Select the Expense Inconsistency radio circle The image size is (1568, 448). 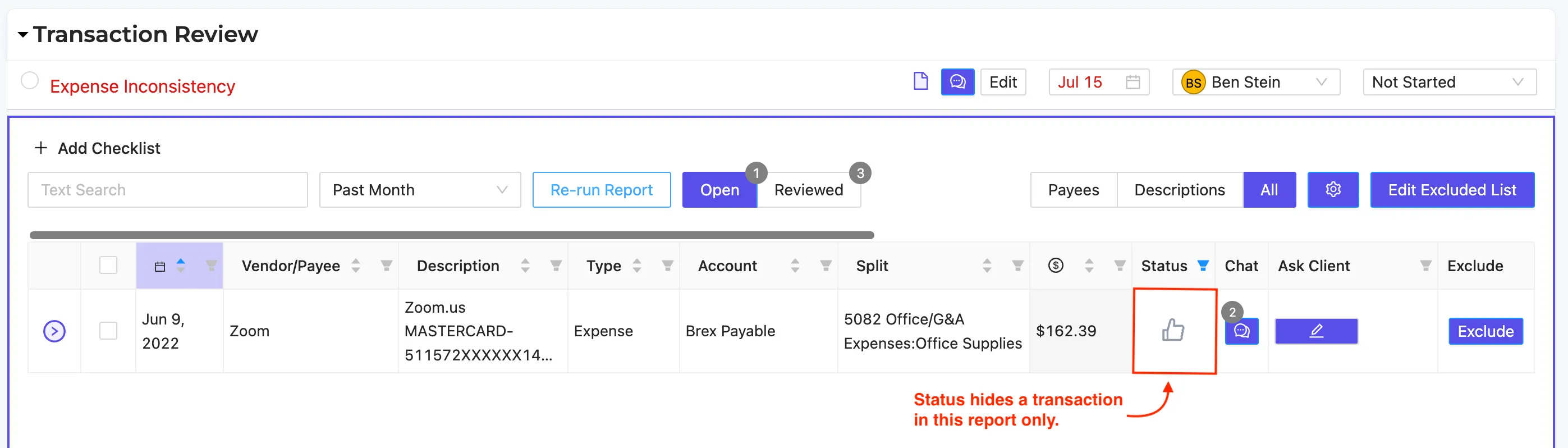pos(30,80)
